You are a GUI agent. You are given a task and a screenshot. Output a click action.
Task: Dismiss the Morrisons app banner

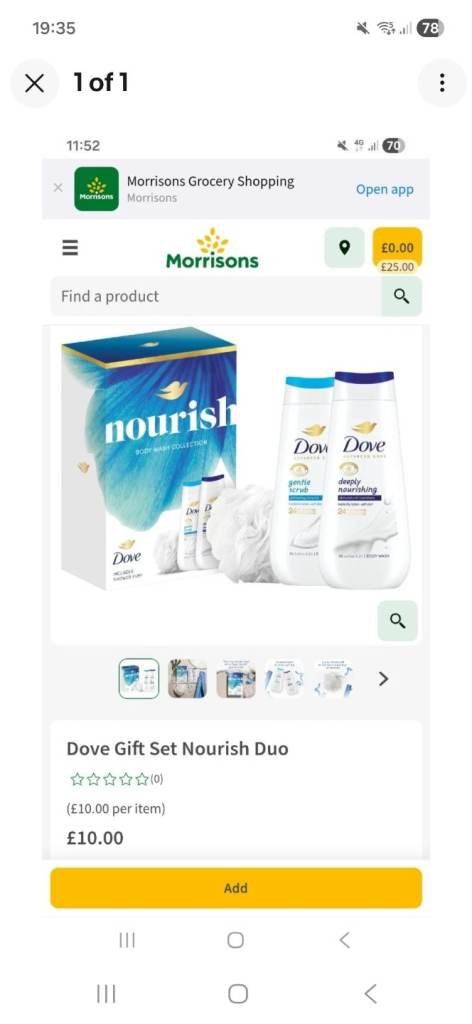tap(57, 188)
